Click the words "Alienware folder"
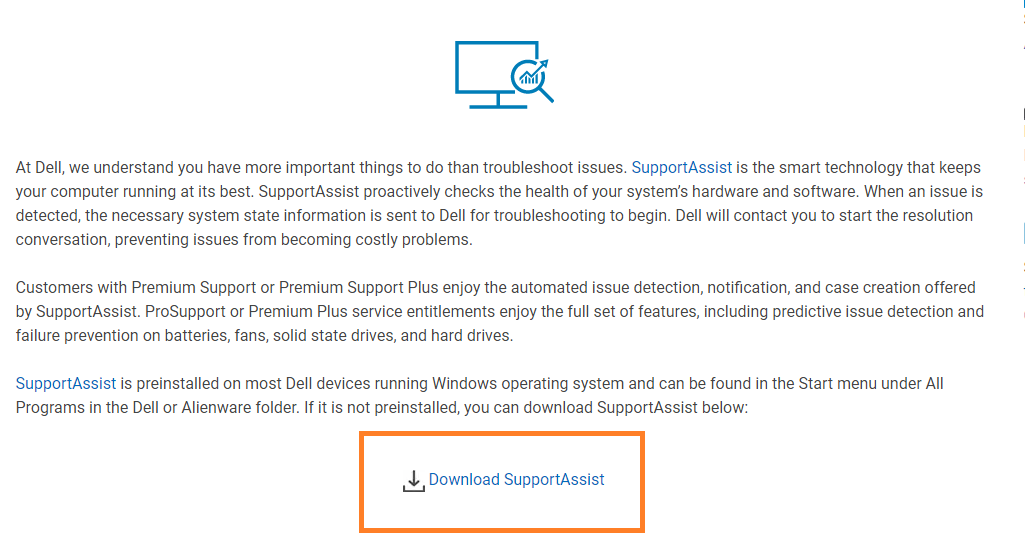Viewport: 1025px width, 545px height. [x=239, y=408]
